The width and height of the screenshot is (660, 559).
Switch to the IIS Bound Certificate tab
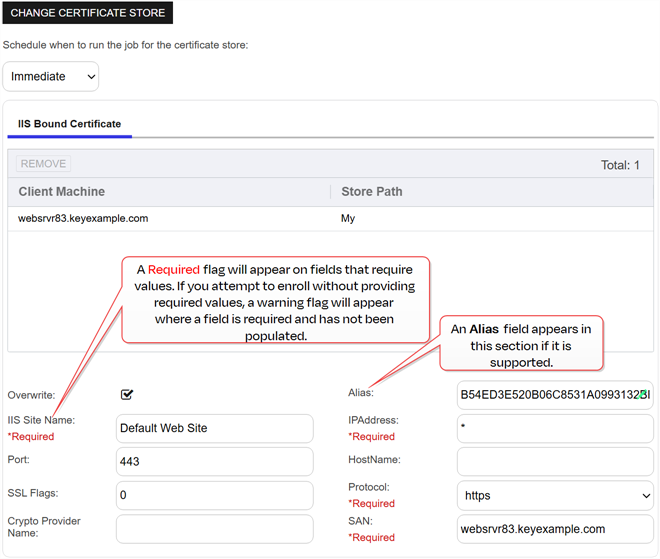coord(69,125)
